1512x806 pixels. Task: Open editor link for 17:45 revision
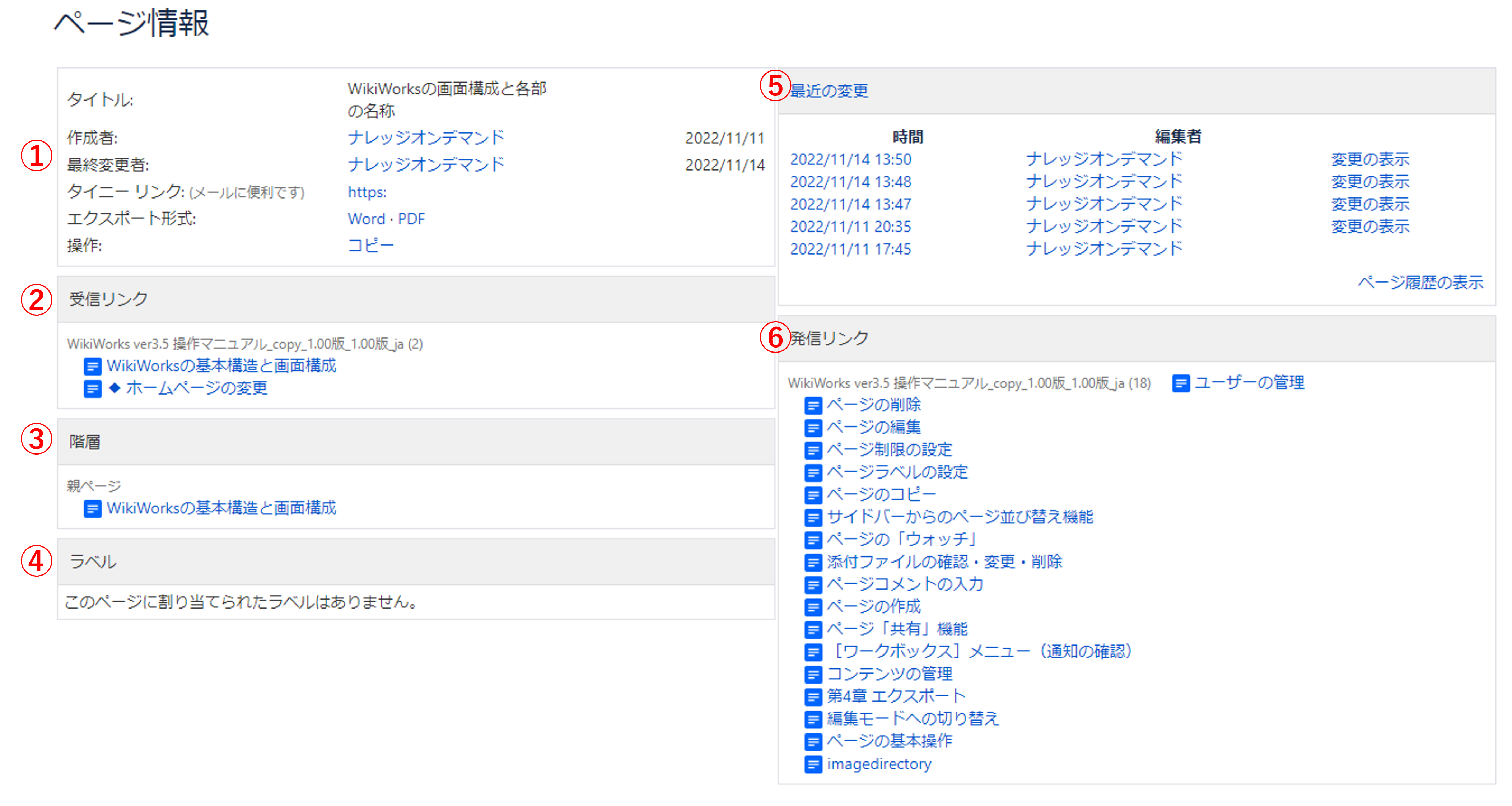pos(1104,249)
